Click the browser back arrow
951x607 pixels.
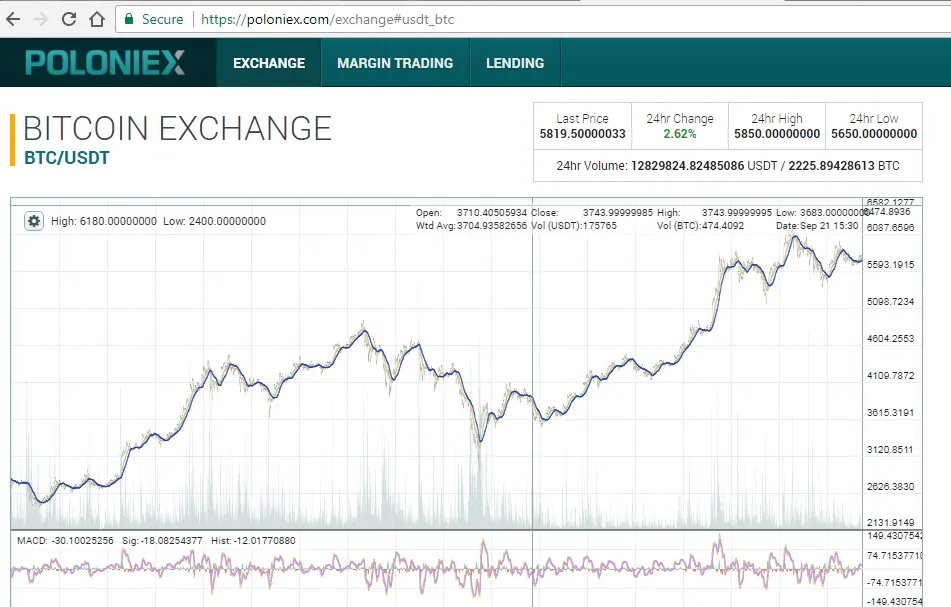tap(13, 19)
